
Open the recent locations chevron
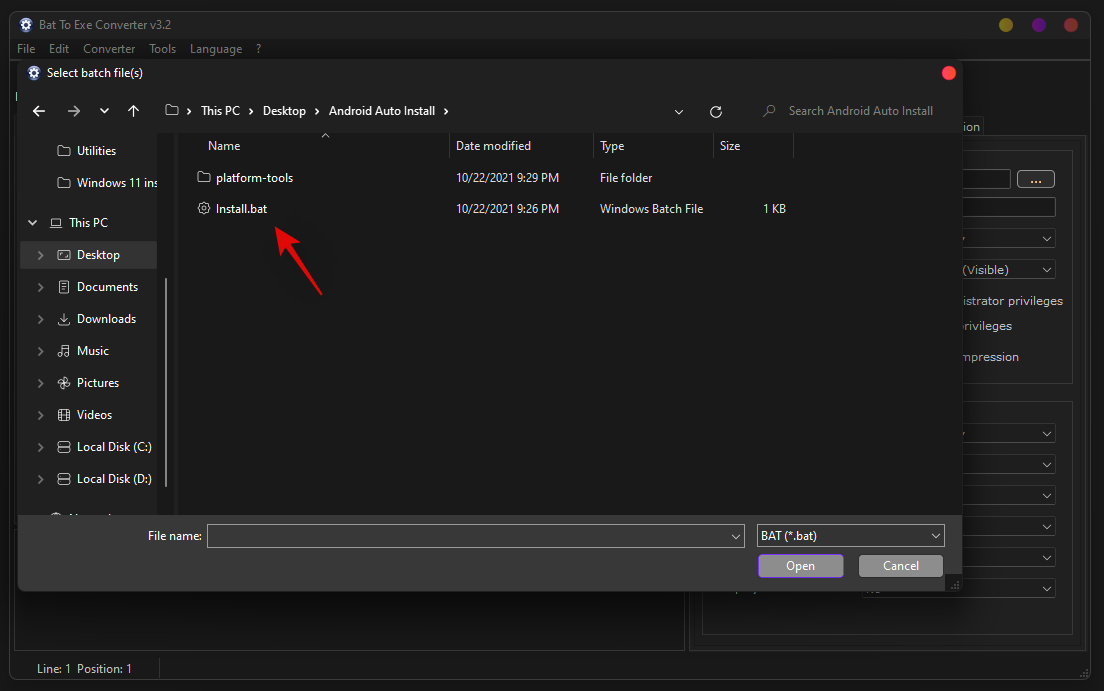click(x=104, y=111)
